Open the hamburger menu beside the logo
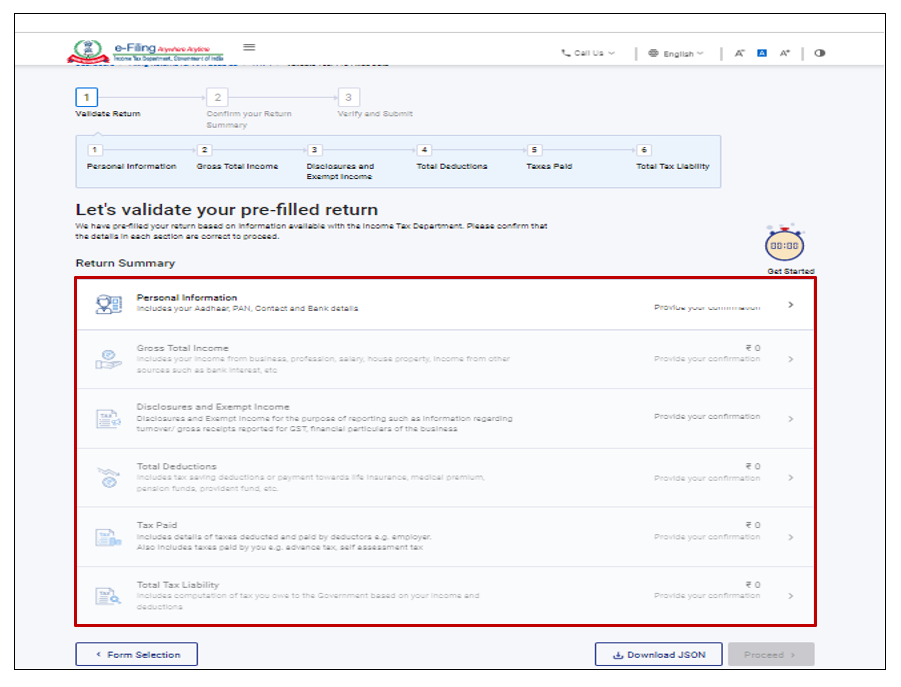901x687 pixels. (249, 47)
